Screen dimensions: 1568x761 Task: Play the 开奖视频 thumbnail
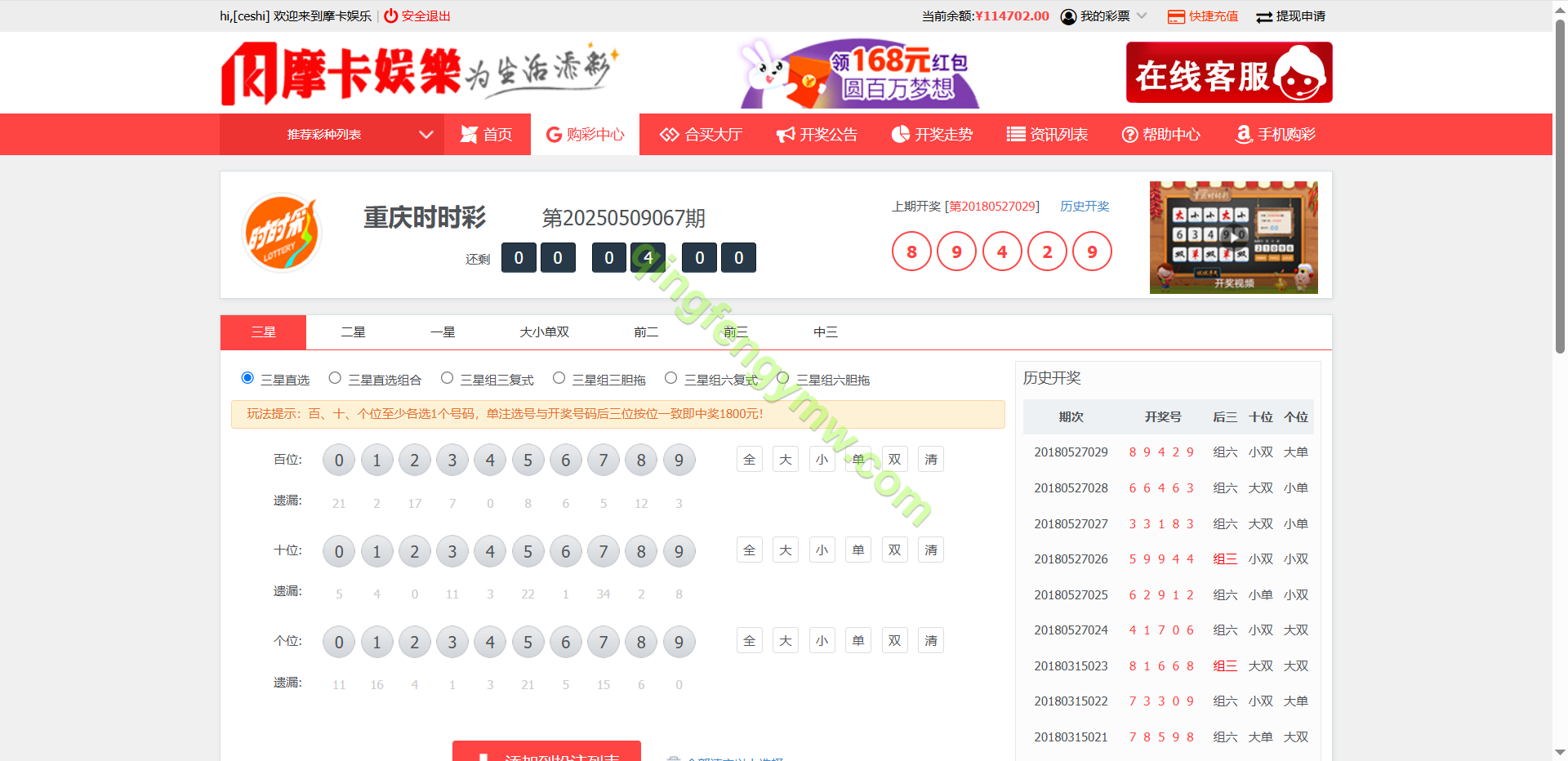coord(1233,237)
